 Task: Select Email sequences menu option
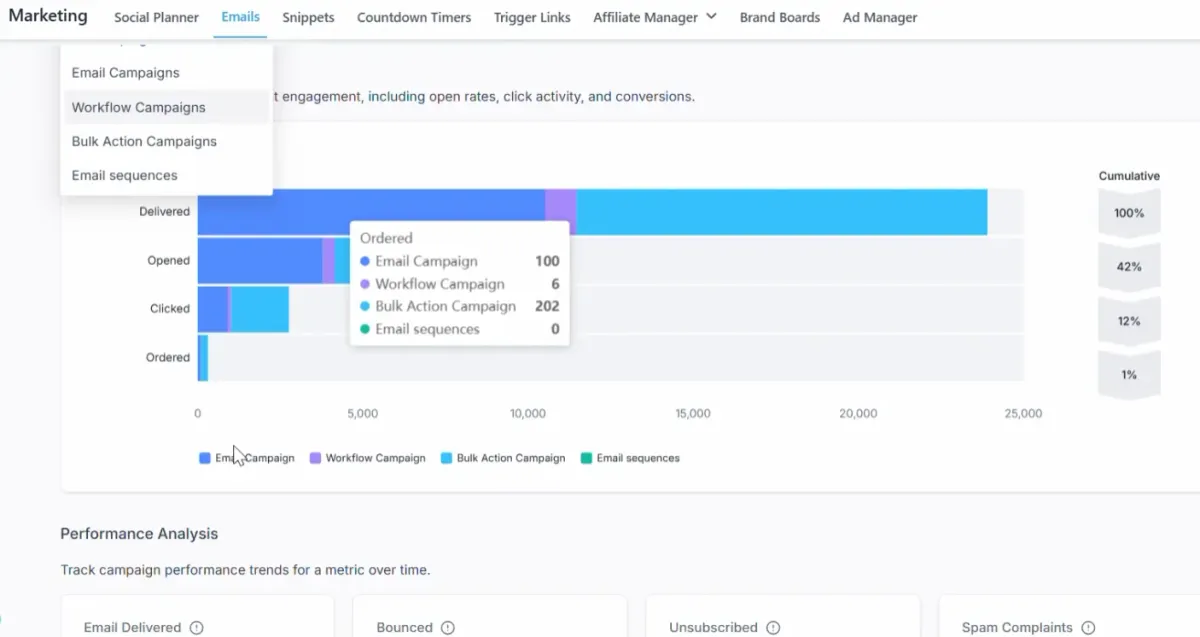(166, 175)
